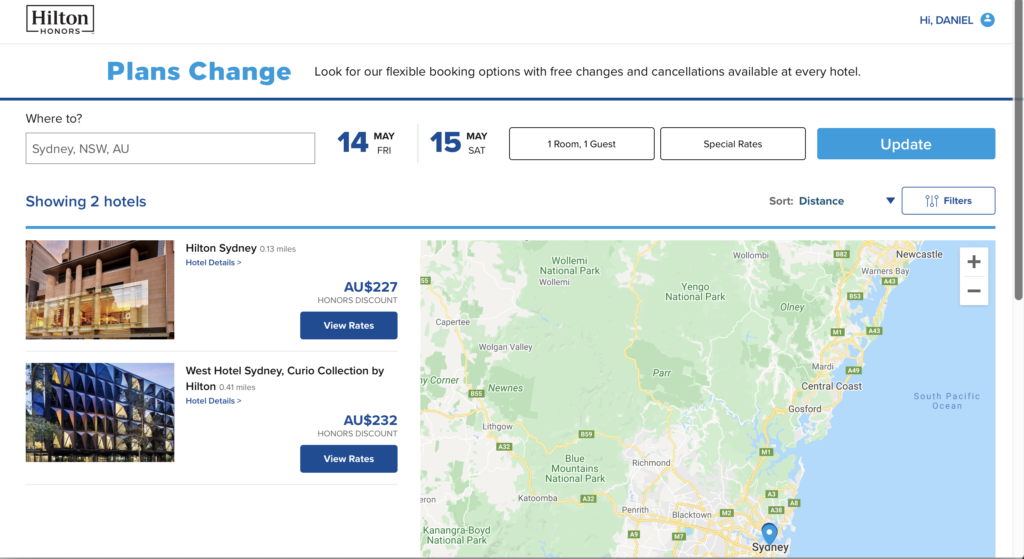Screen dimensions: 1024x559
Task: Click the AU$232 price
Action: (x=370, y=420)
